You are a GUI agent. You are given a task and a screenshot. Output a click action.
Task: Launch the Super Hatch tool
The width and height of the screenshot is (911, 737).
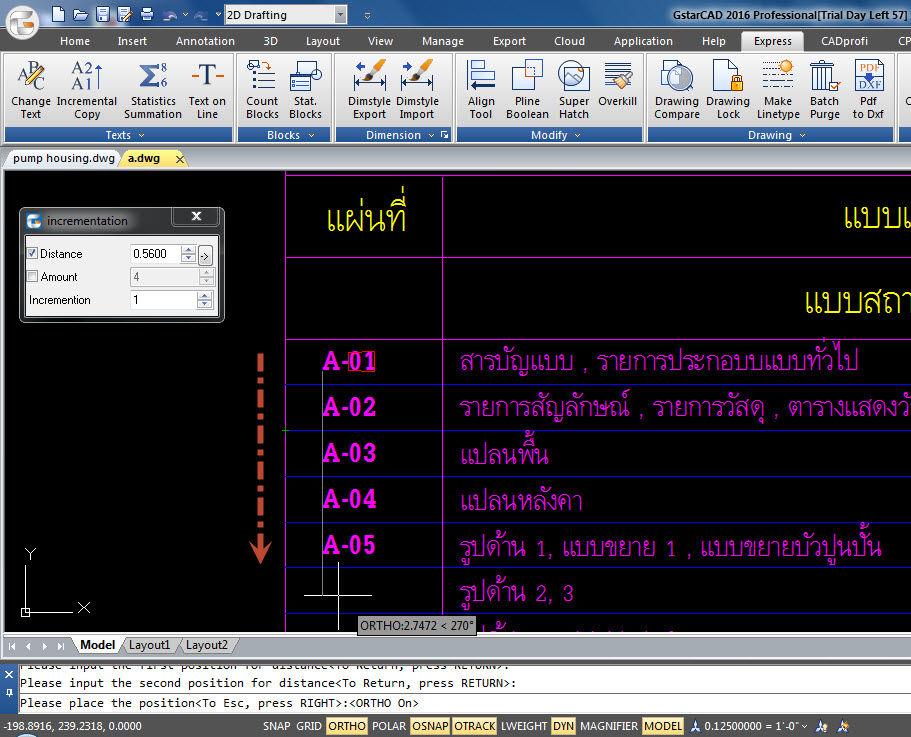pyautogui.click(x=574, y=90)
